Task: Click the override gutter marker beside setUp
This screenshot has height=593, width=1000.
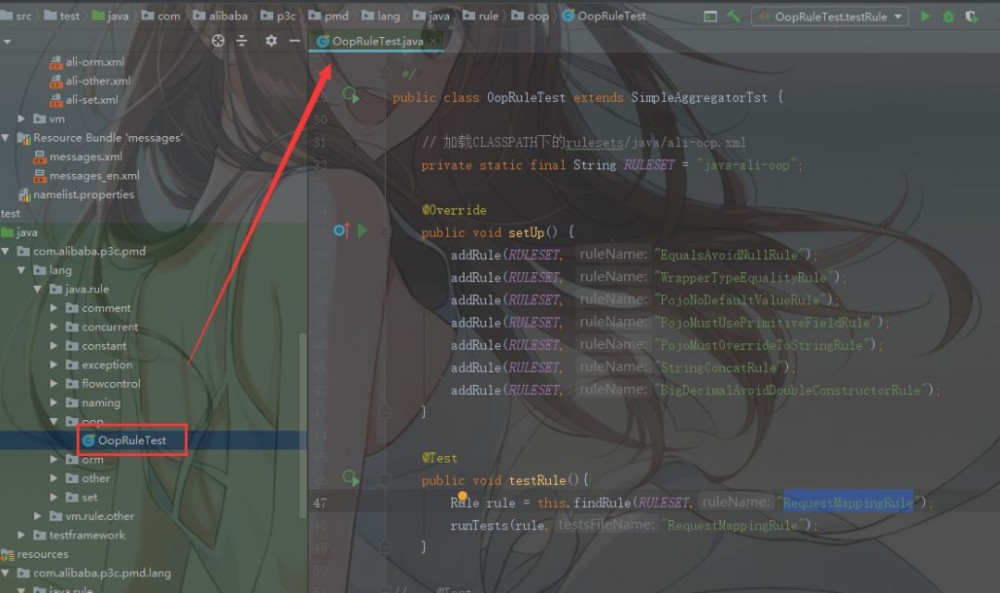Action: pos(341,230)
